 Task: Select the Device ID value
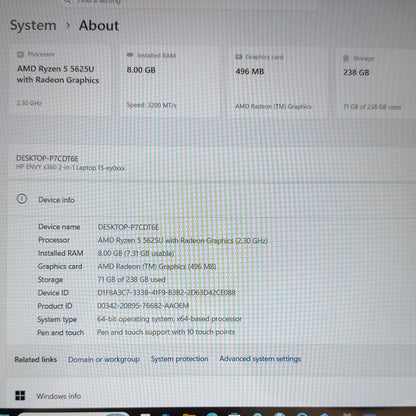tap(166, 293)
